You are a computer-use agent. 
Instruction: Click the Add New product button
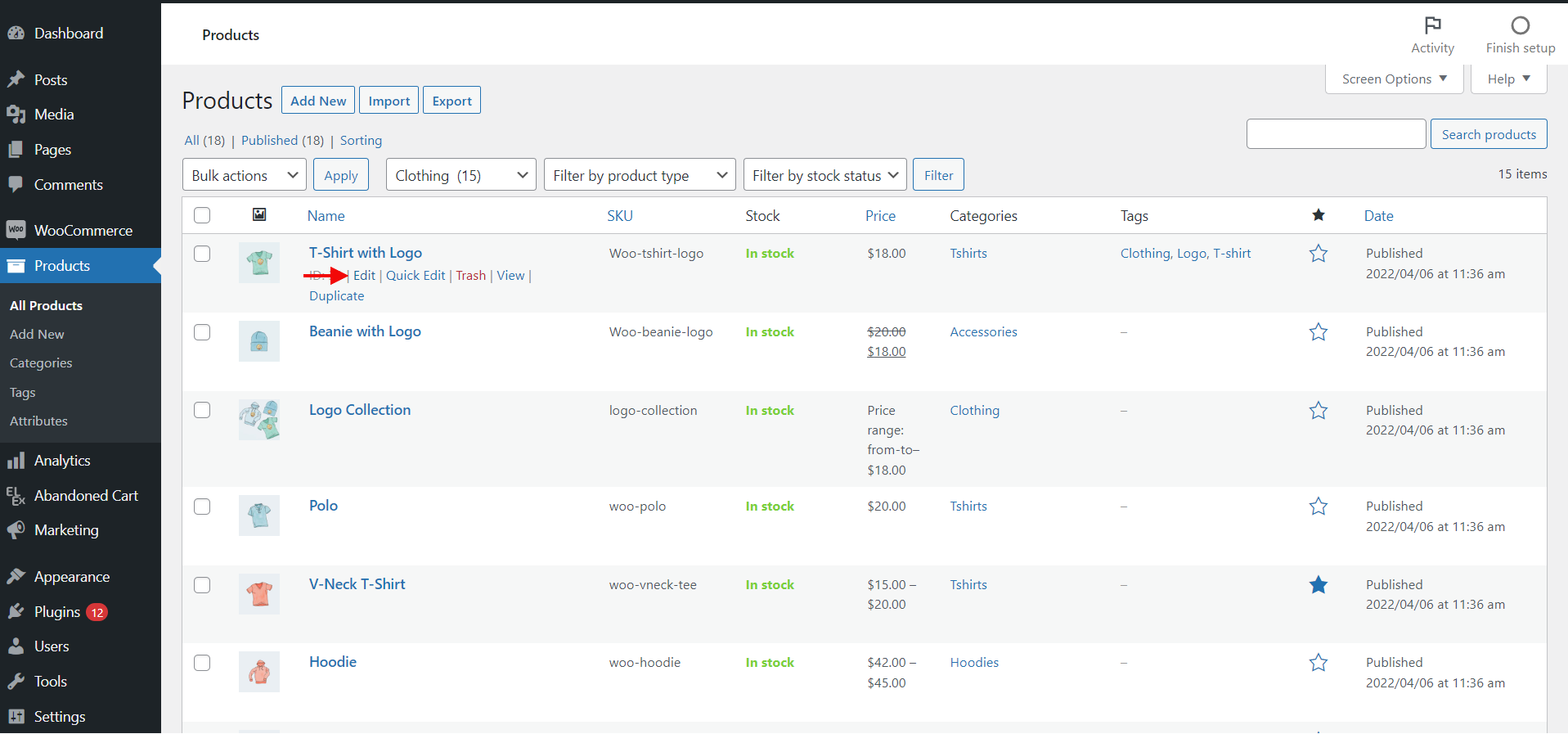click(318, 101)
